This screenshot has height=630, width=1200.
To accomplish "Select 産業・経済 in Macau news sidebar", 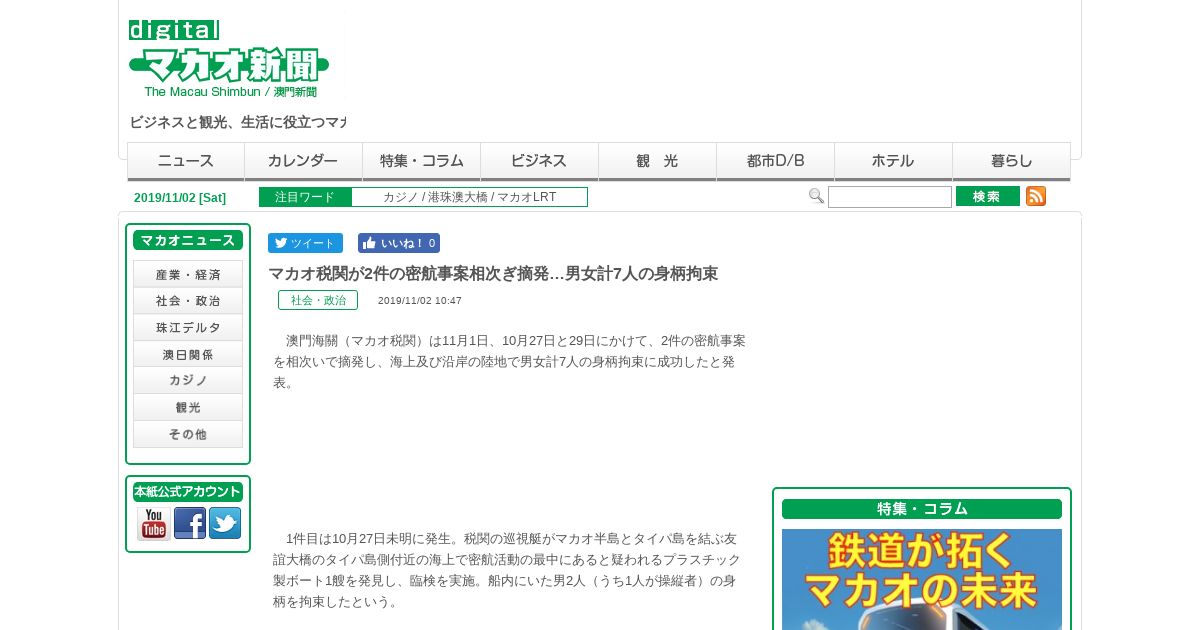I will click(188, 274).
